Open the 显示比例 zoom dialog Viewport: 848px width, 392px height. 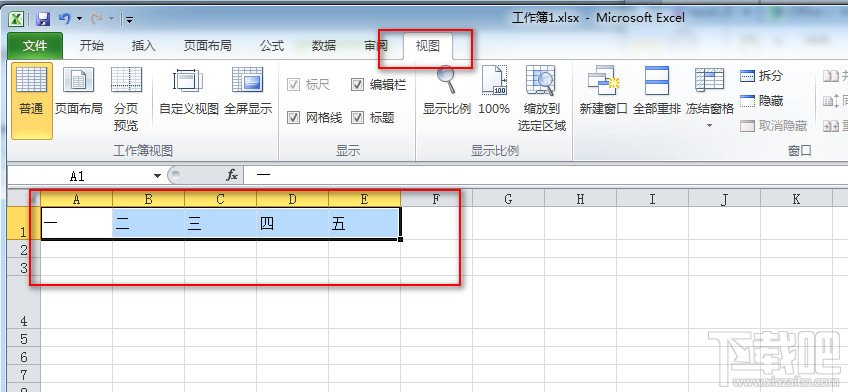[x=447, y=91]
